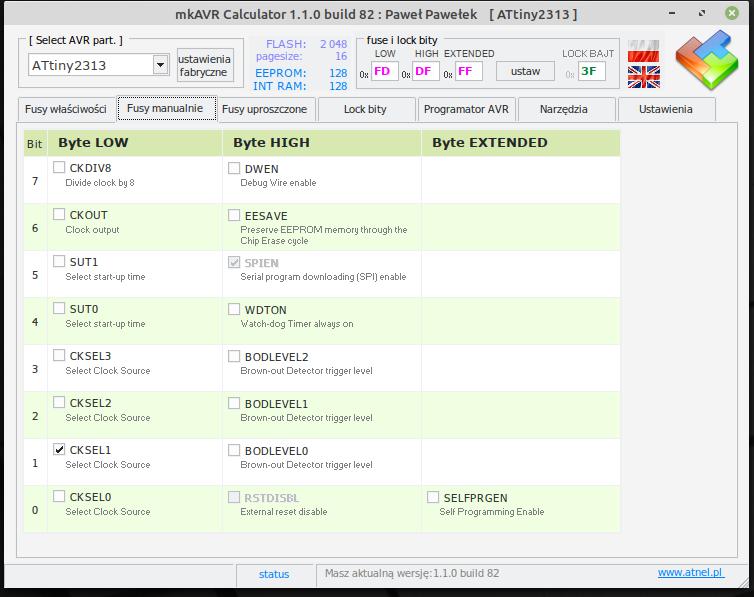The height and width of the screenshot is (597, 754).
Task: Enable the CKDIV8 fuse bit
Action: coord(60,168)
